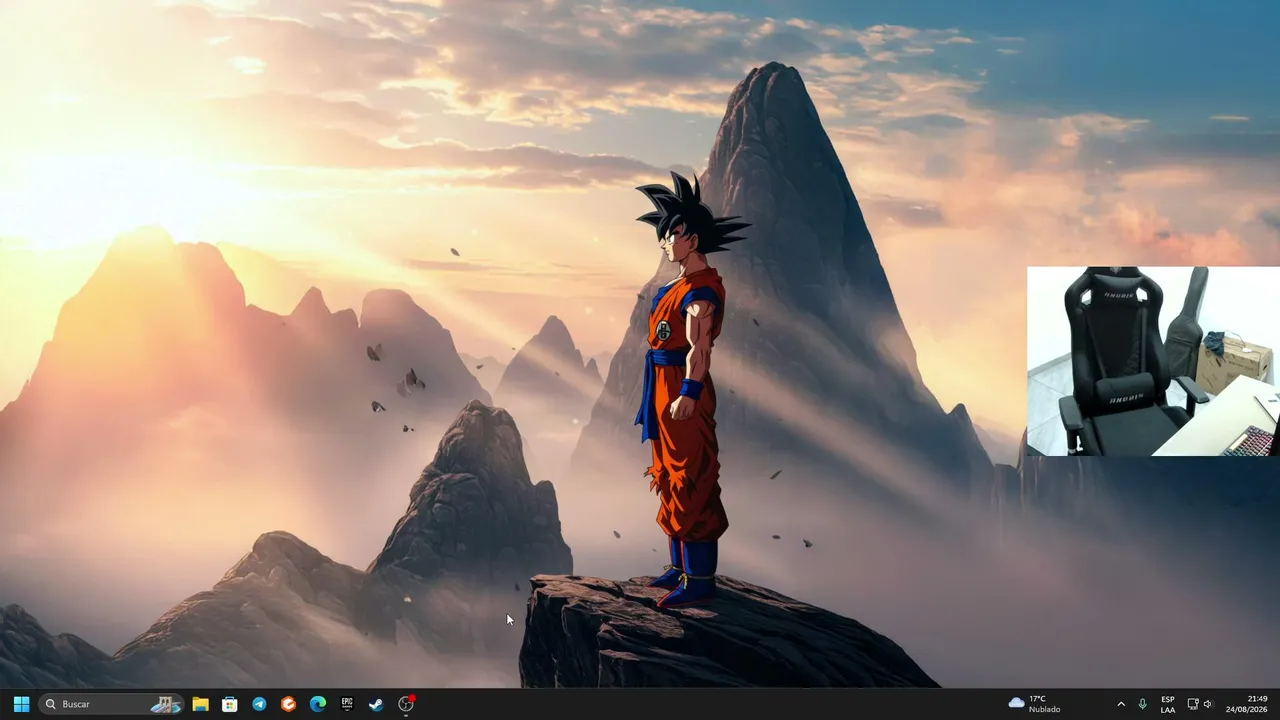Open network settings from tray
This screenshot has width=1280, height=720.
coord(1193,704)
